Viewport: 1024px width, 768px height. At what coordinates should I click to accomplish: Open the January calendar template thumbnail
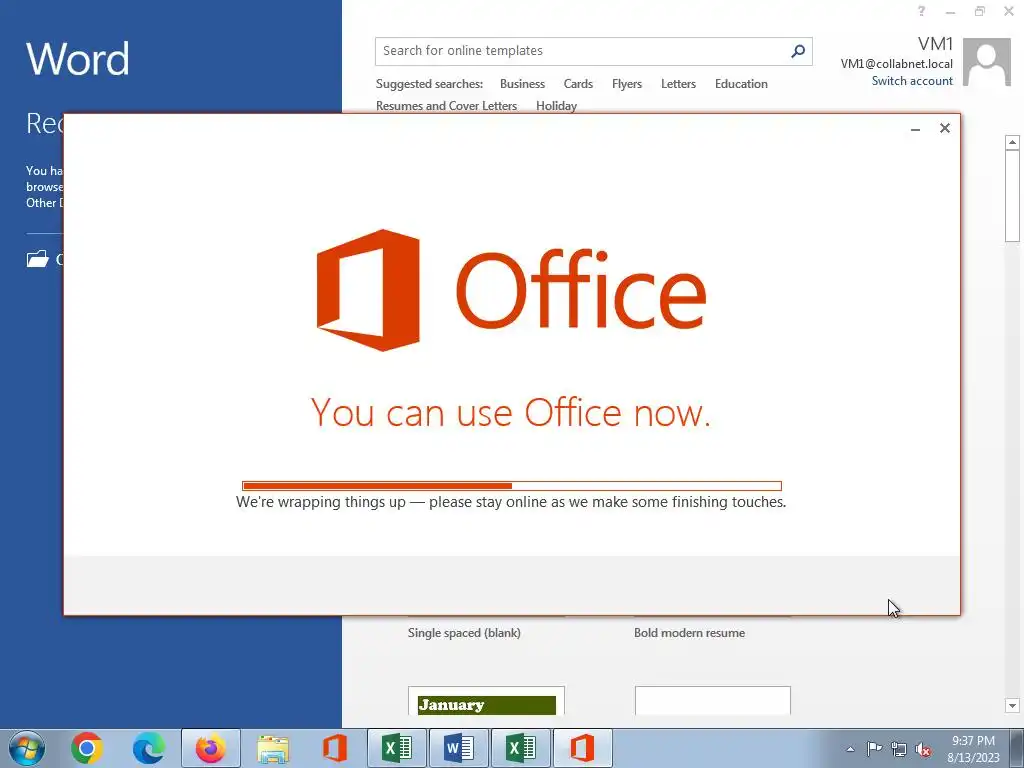[486, 701]
